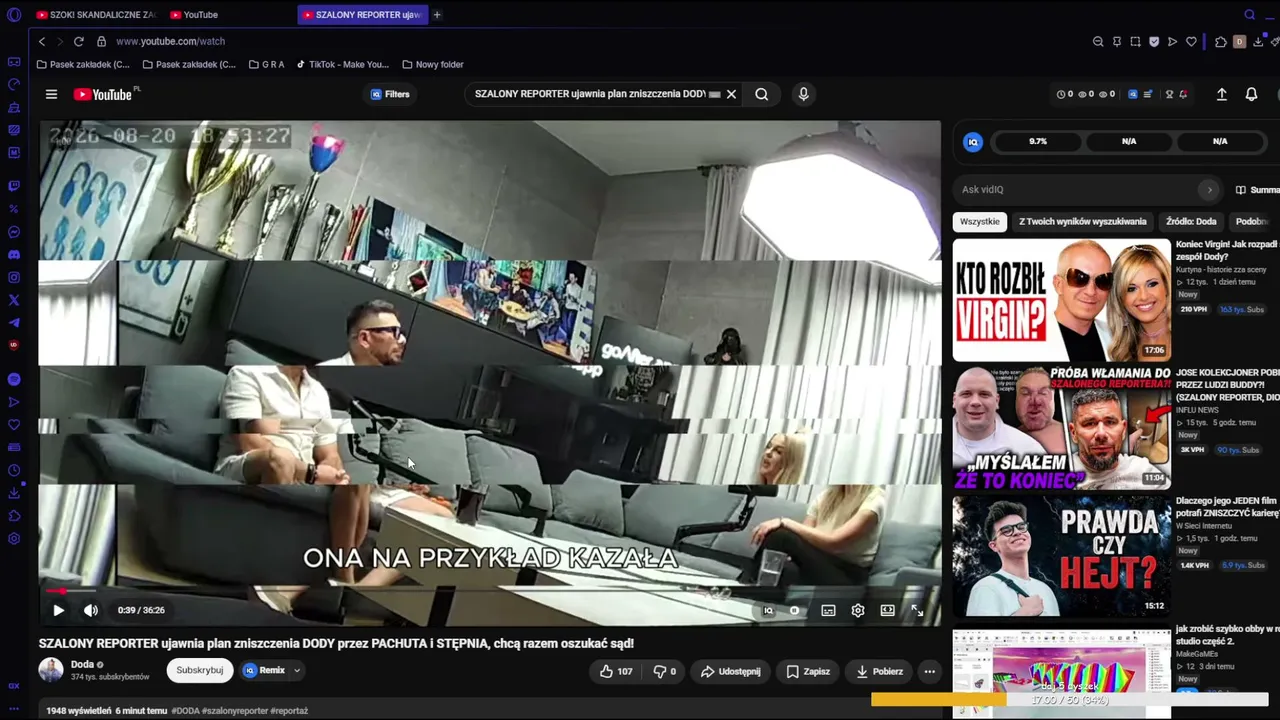Like the video with 107 likes
The height and width of the screenshot is (720, 1280).
[615, 671]
